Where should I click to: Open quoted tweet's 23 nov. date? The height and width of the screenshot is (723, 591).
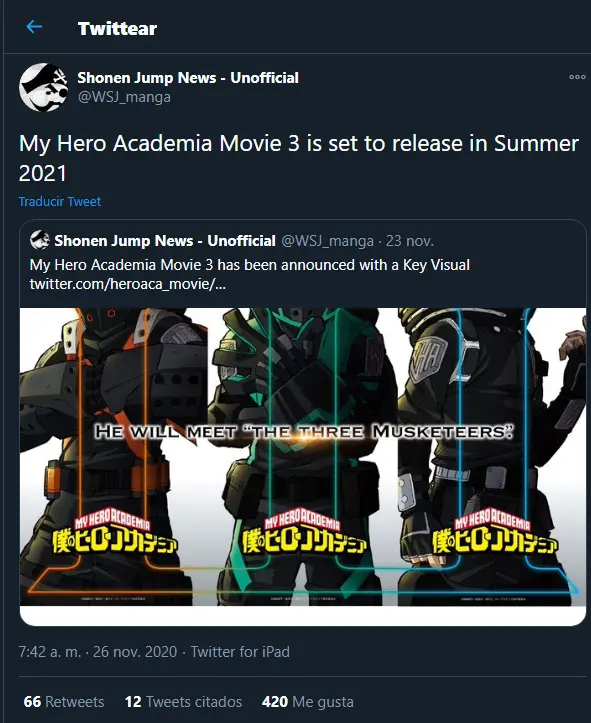(x=409, y=241)
